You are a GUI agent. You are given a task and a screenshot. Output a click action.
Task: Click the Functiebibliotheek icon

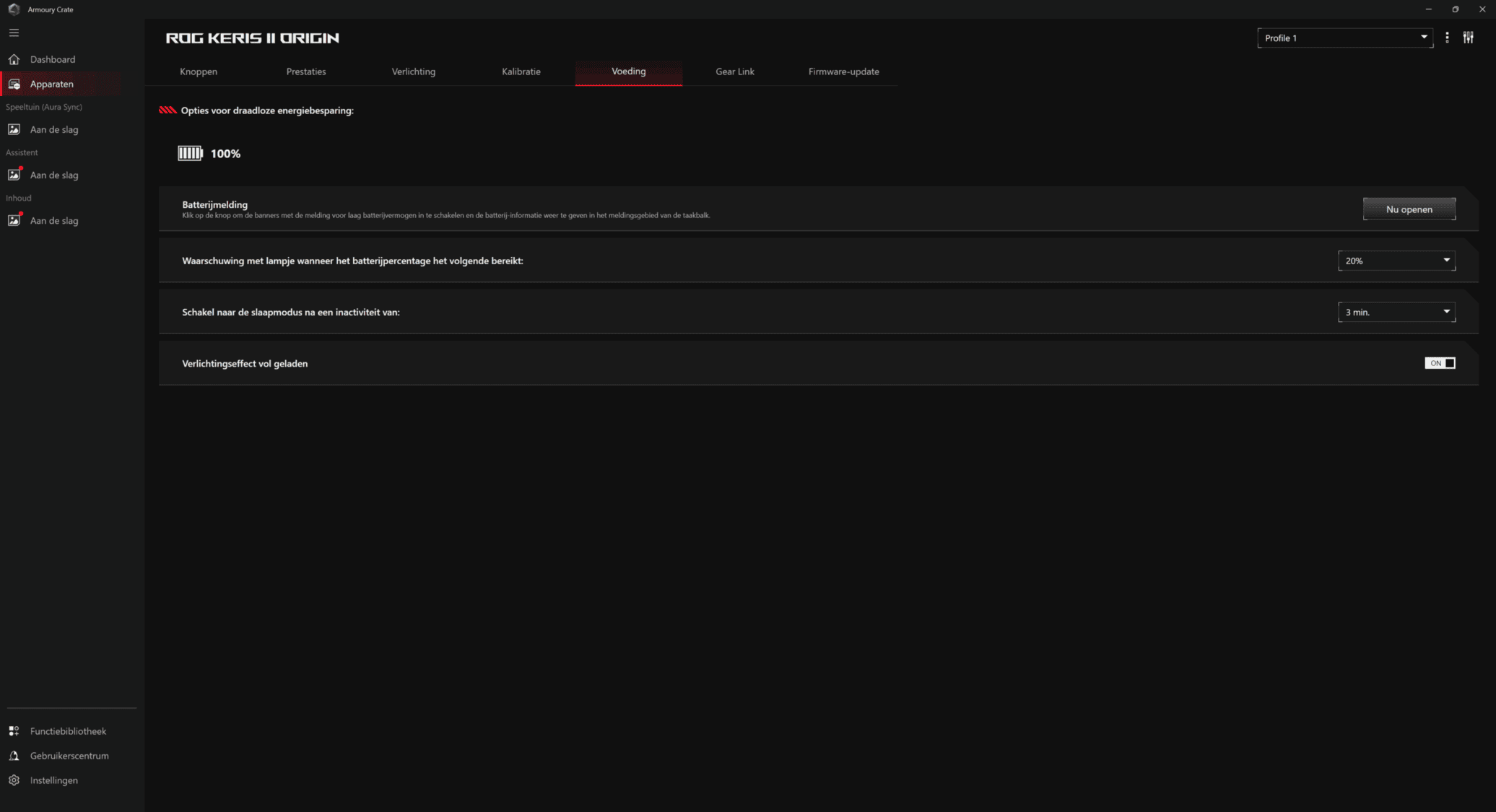tap(14, 731)
